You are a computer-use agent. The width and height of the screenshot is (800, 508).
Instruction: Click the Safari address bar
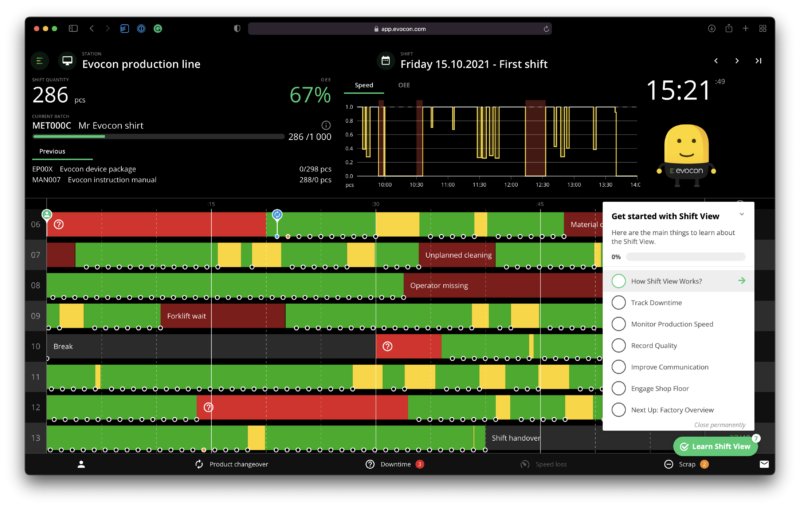pyautogui.click(x=399, y=29)
